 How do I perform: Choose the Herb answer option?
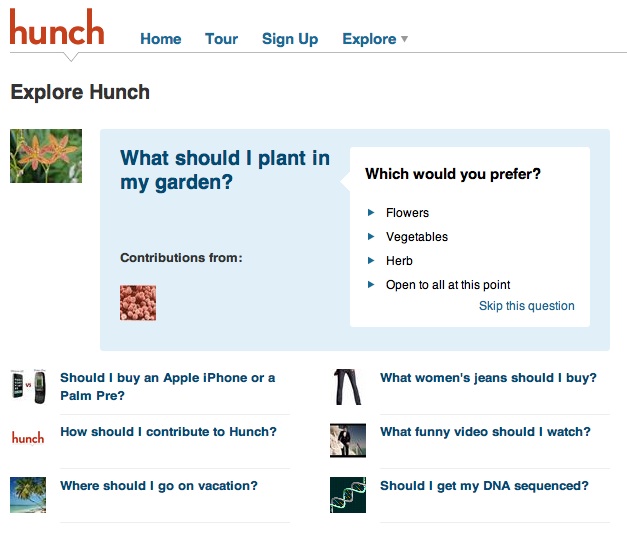[x=399, y=261]
